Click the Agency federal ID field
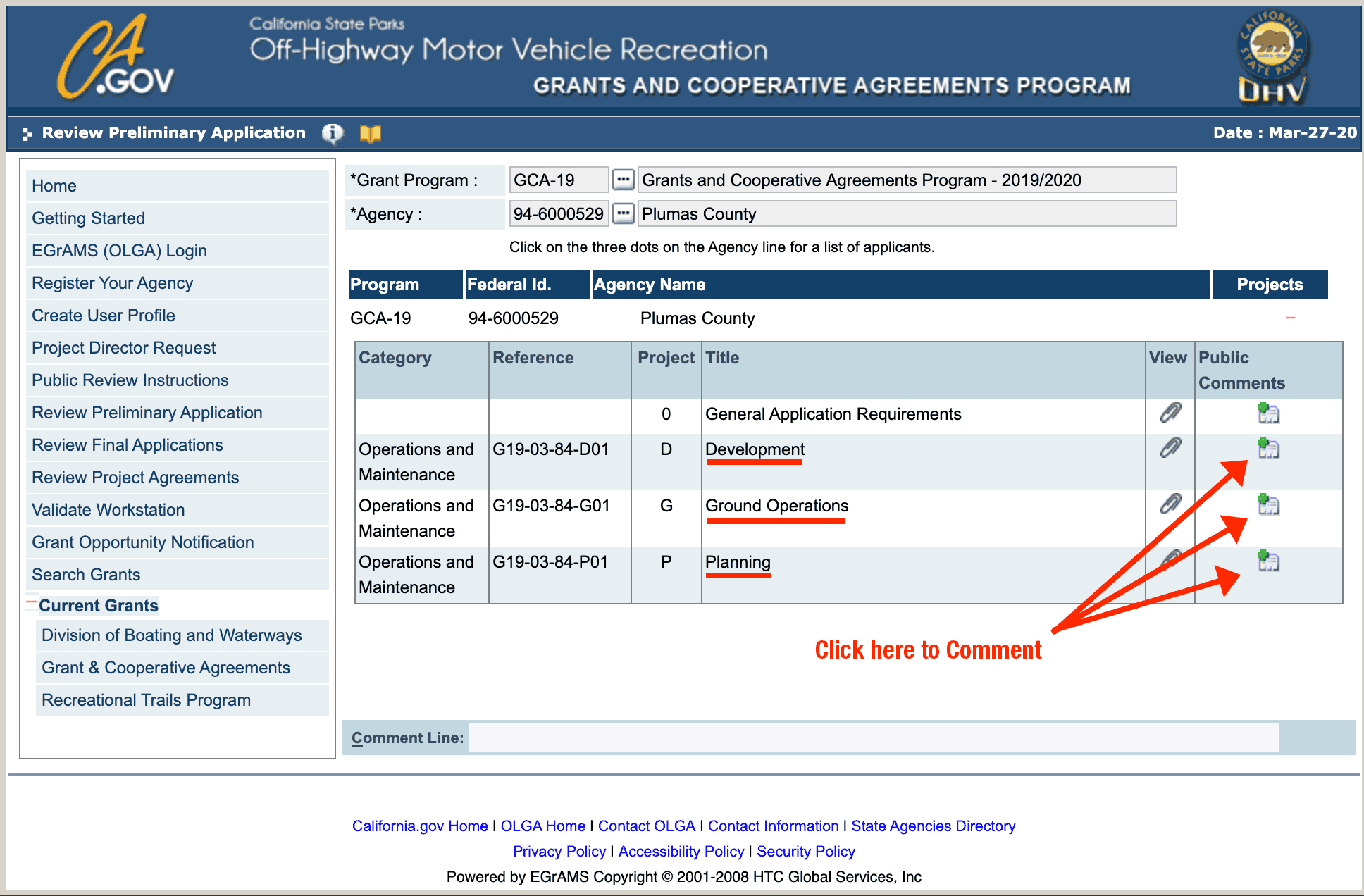 tap(559, 213)
